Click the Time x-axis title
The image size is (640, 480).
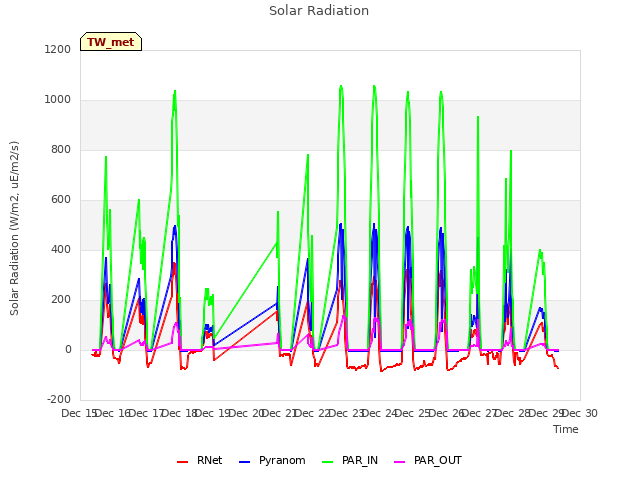566,429
